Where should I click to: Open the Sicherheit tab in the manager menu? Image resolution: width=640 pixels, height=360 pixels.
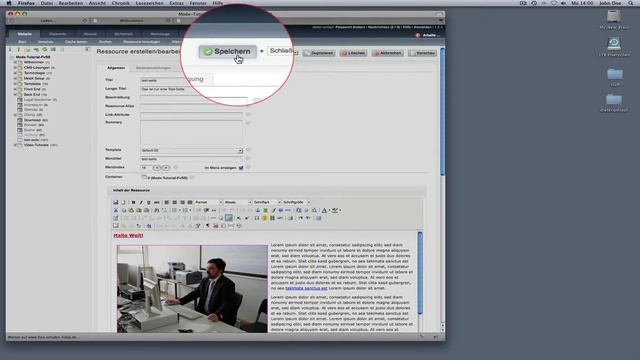(x=123, y=34)
